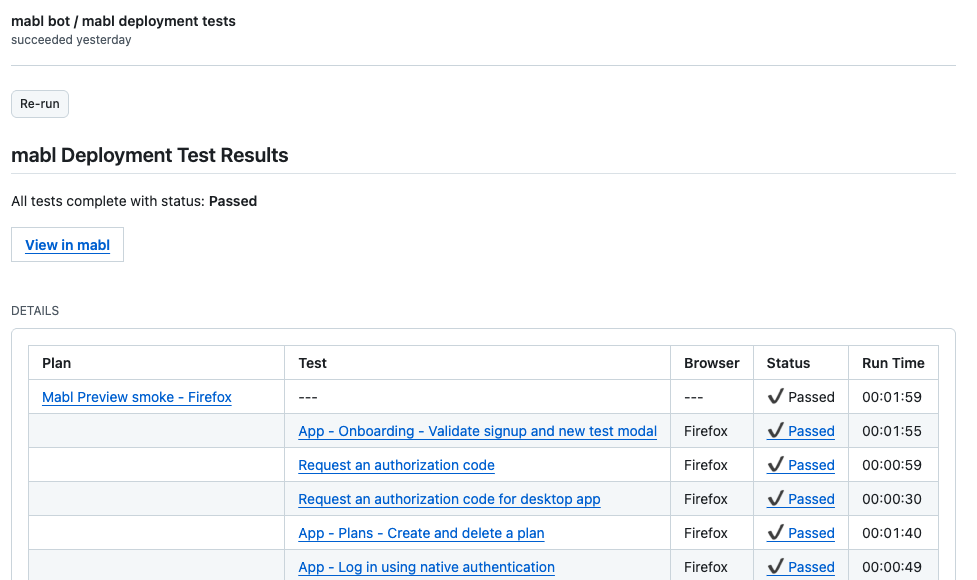Screen dimensions: 977x580
Task: Open the Log in using native authentication test
Action: [426, 567]
